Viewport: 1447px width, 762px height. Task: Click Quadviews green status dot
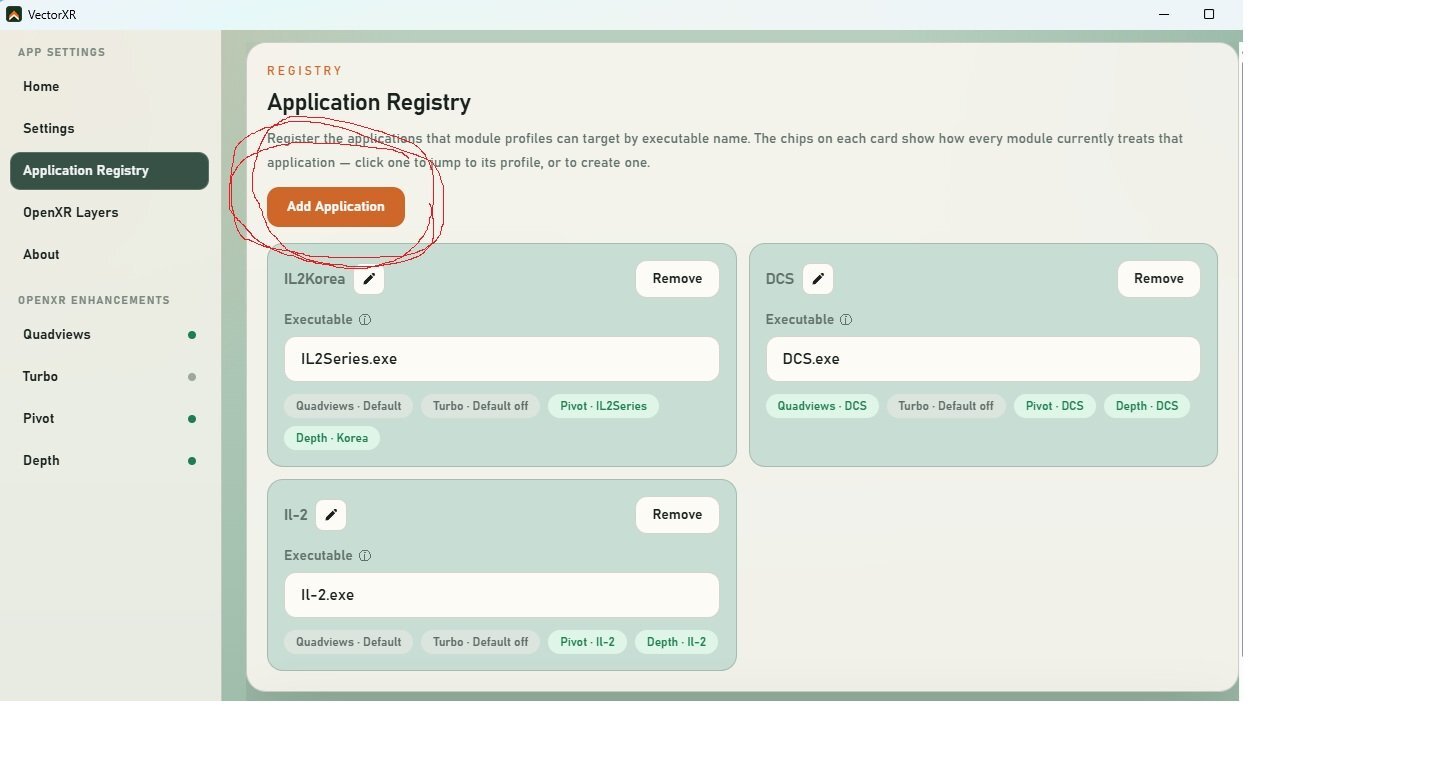coord(192,335)
